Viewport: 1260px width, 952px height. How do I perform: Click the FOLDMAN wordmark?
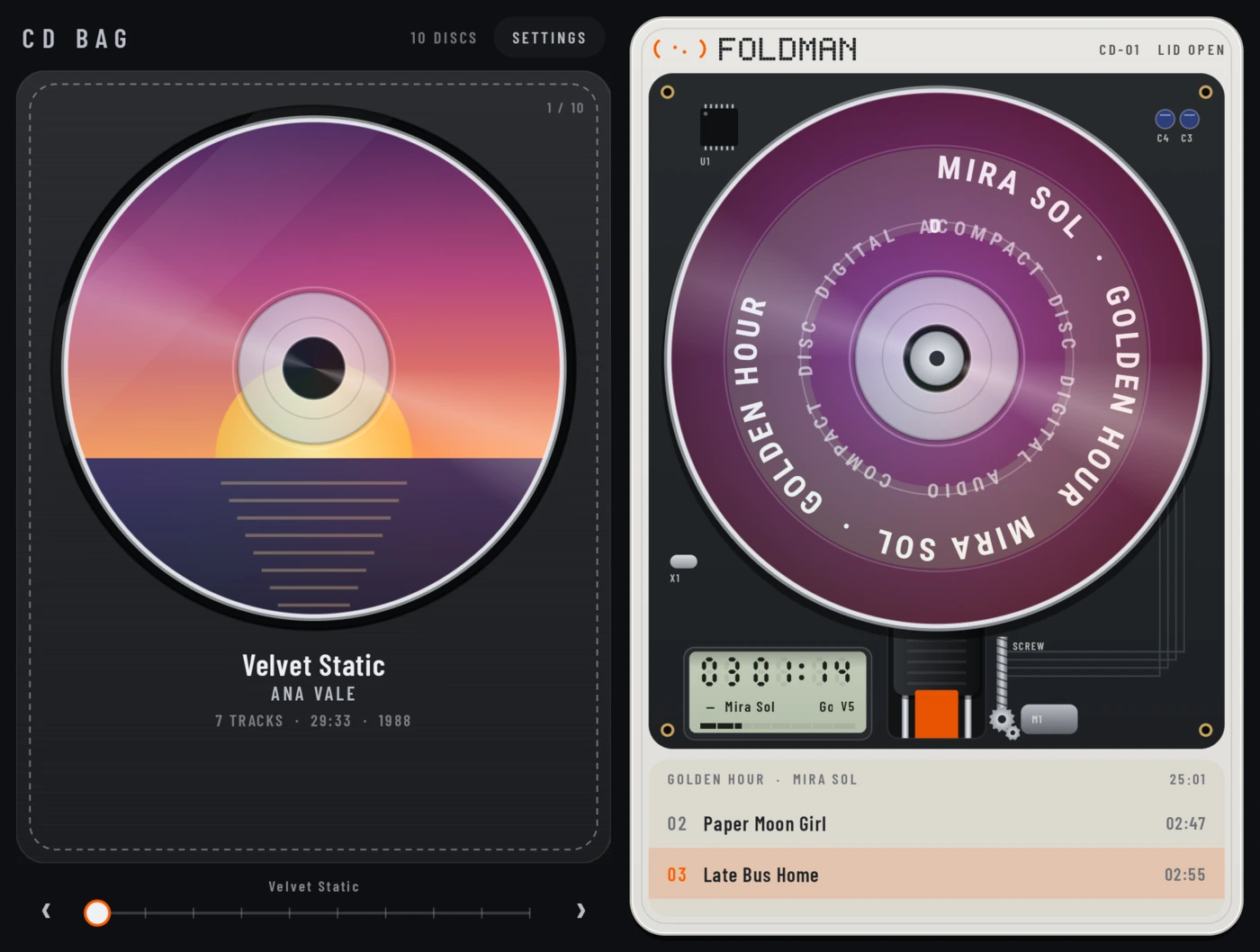787,49
